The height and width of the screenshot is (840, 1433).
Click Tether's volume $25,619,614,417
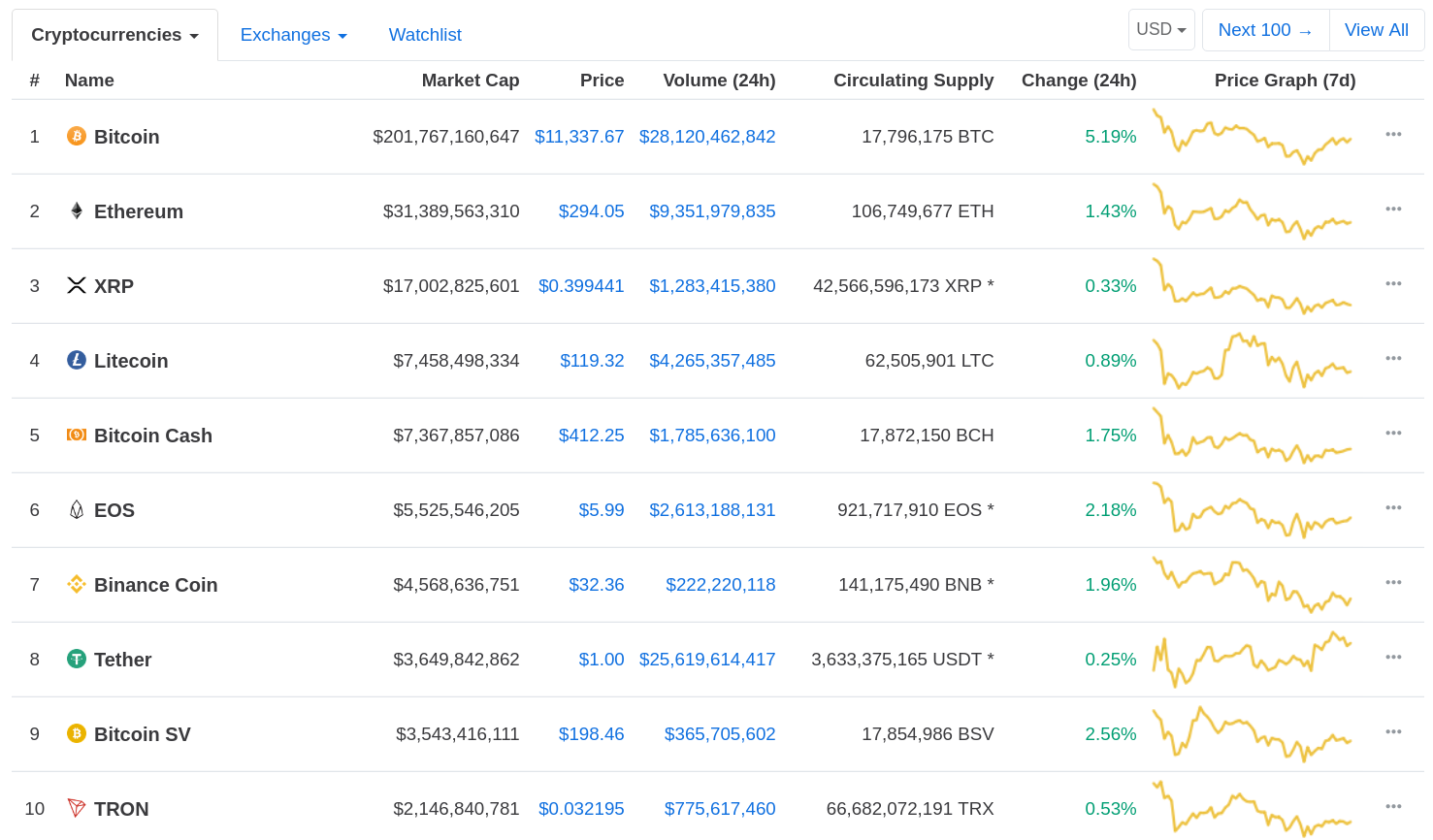tap(707, 660)
